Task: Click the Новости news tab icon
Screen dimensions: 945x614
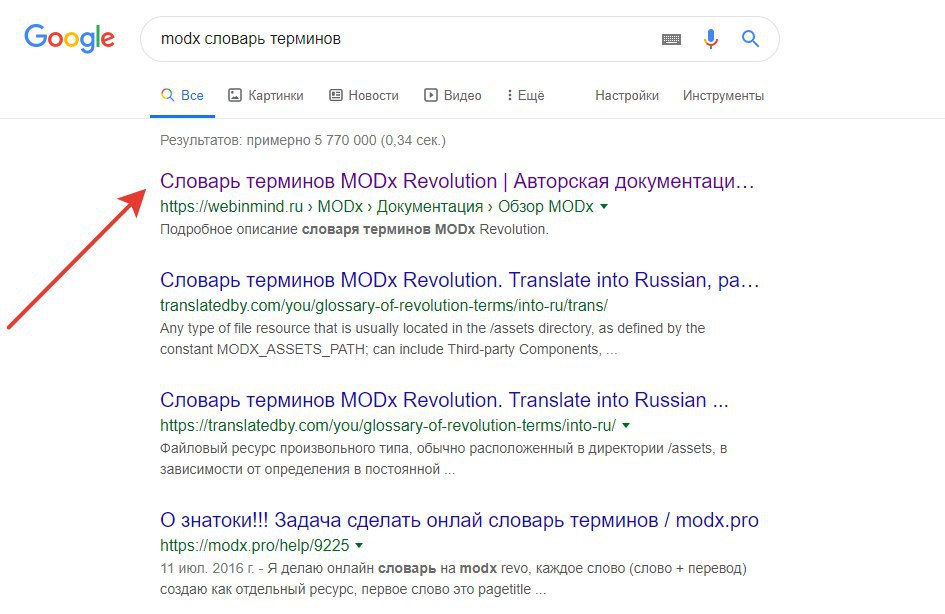Action: pyautogui.click(x=336, y=96)
